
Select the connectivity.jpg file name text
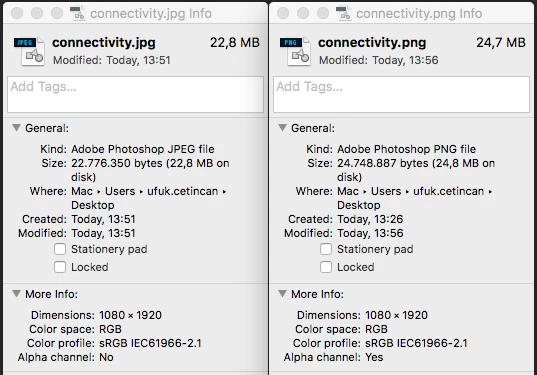coord(104,43)
